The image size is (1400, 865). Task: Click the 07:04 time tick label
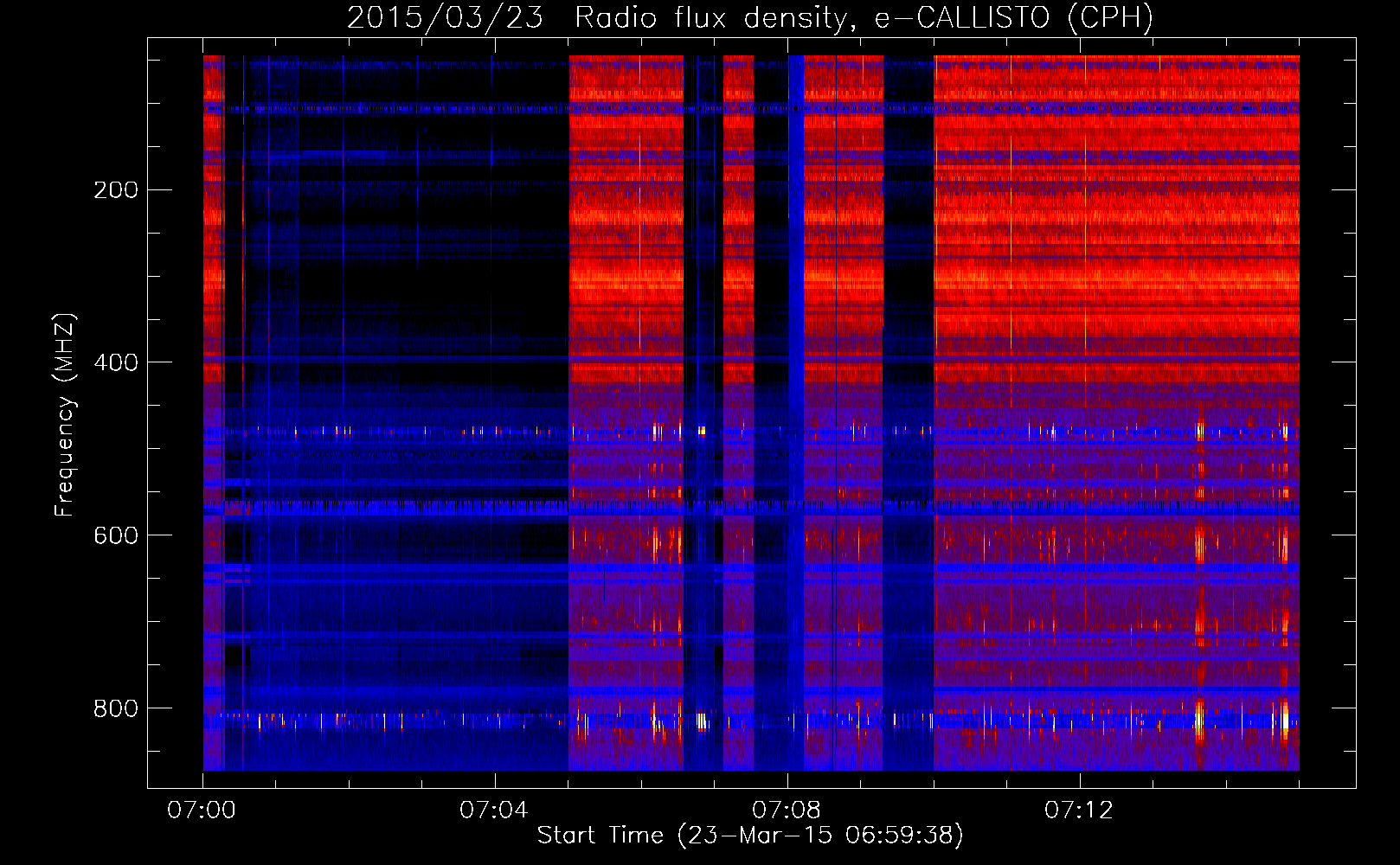[494, 811]
